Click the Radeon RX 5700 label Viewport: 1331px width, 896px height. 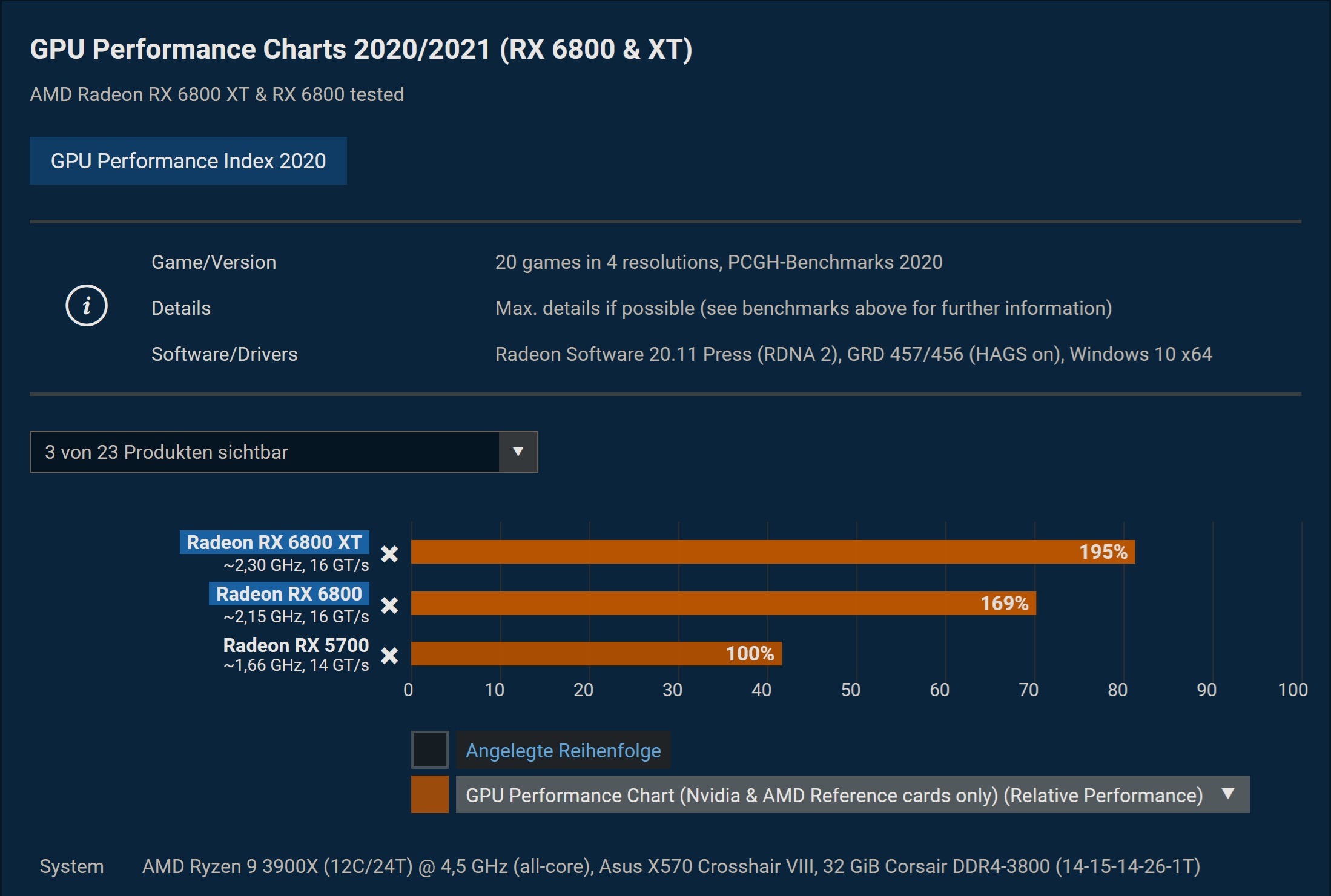pyautogui.click(x=296, y=645)
